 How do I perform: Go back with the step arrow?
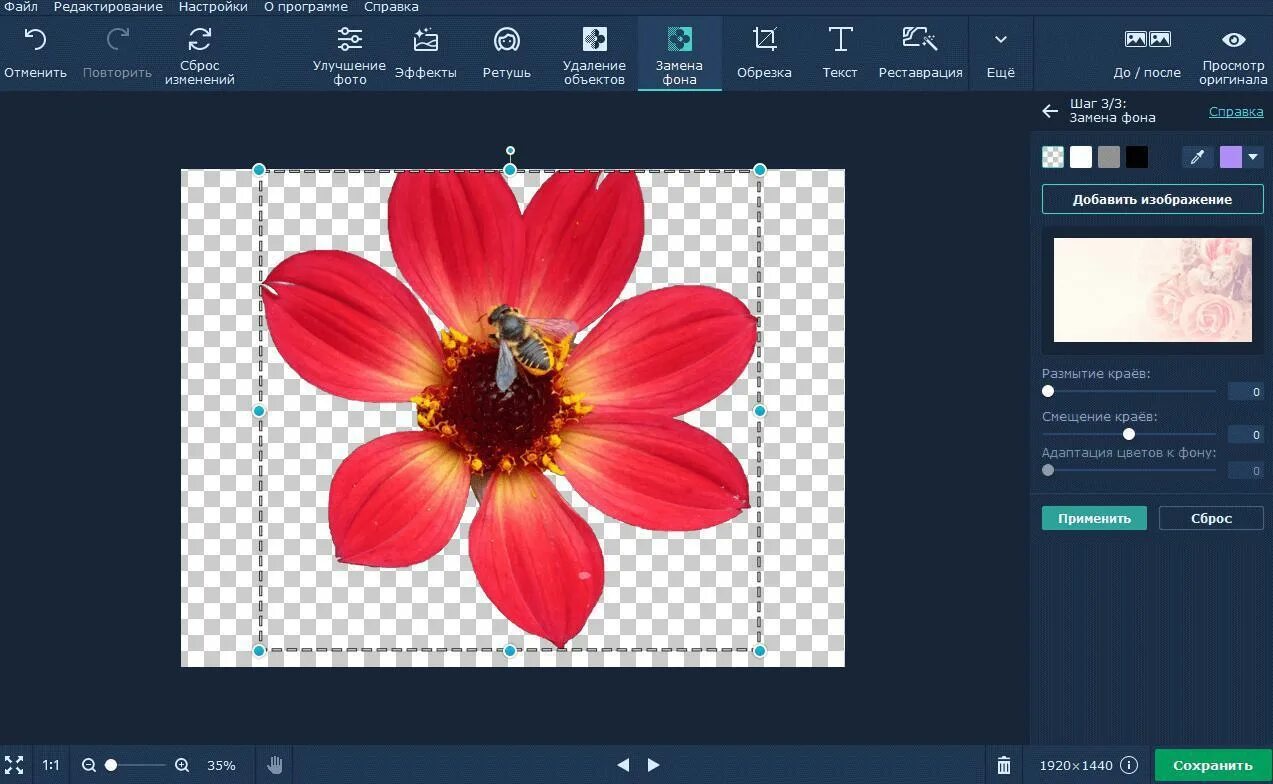point(1050,111)
